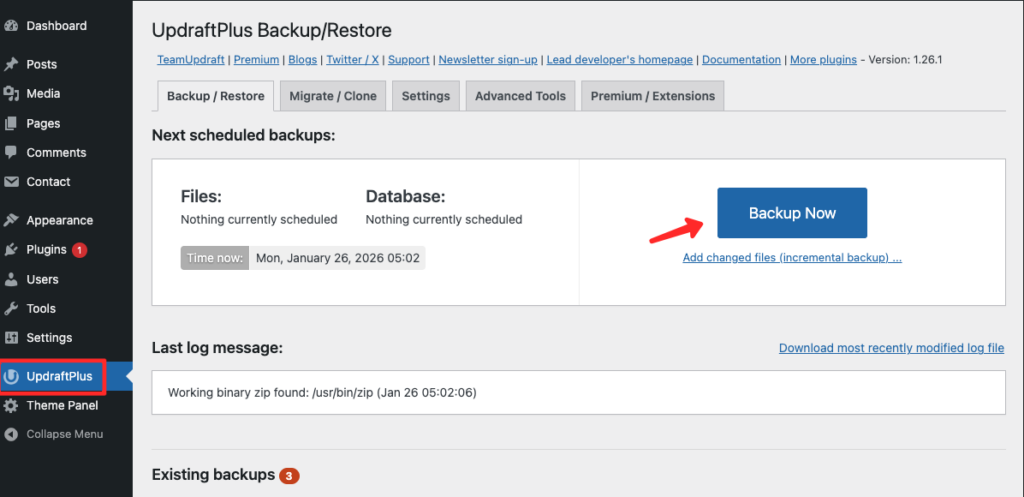The width and height of the screenshot is (1024, 497).
Task: Click the Appearance paintbrush icon
Action: 12,221
